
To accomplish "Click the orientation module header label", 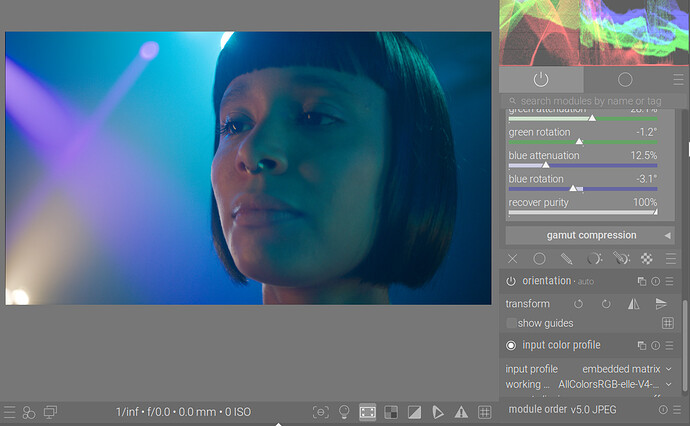I will click(546, 282).
